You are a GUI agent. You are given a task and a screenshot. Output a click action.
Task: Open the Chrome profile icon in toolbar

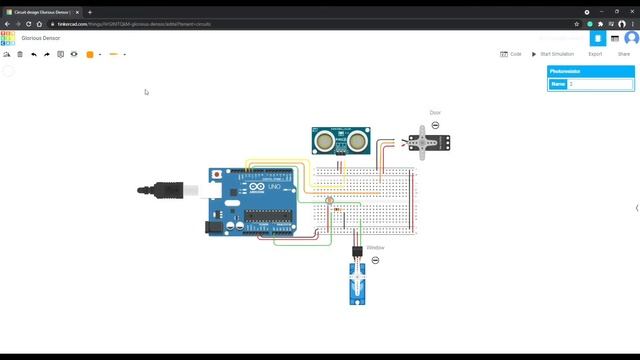622,24
